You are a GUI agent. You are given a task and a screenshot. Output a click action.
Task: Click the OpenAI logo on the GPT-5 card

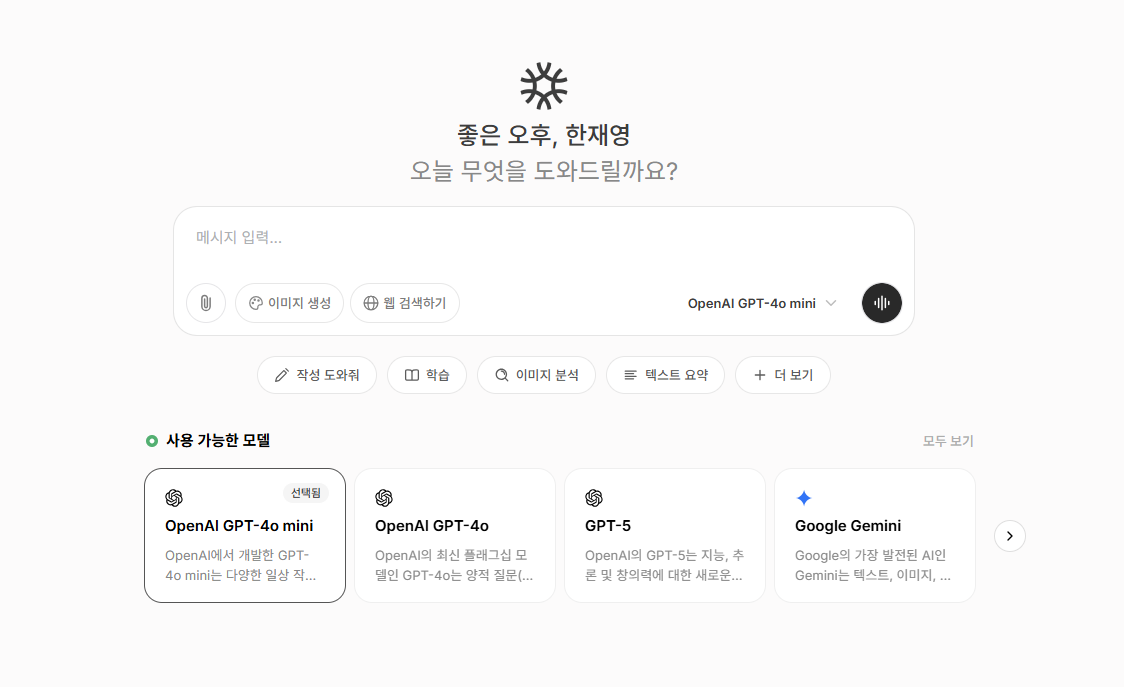pos(594,498)
